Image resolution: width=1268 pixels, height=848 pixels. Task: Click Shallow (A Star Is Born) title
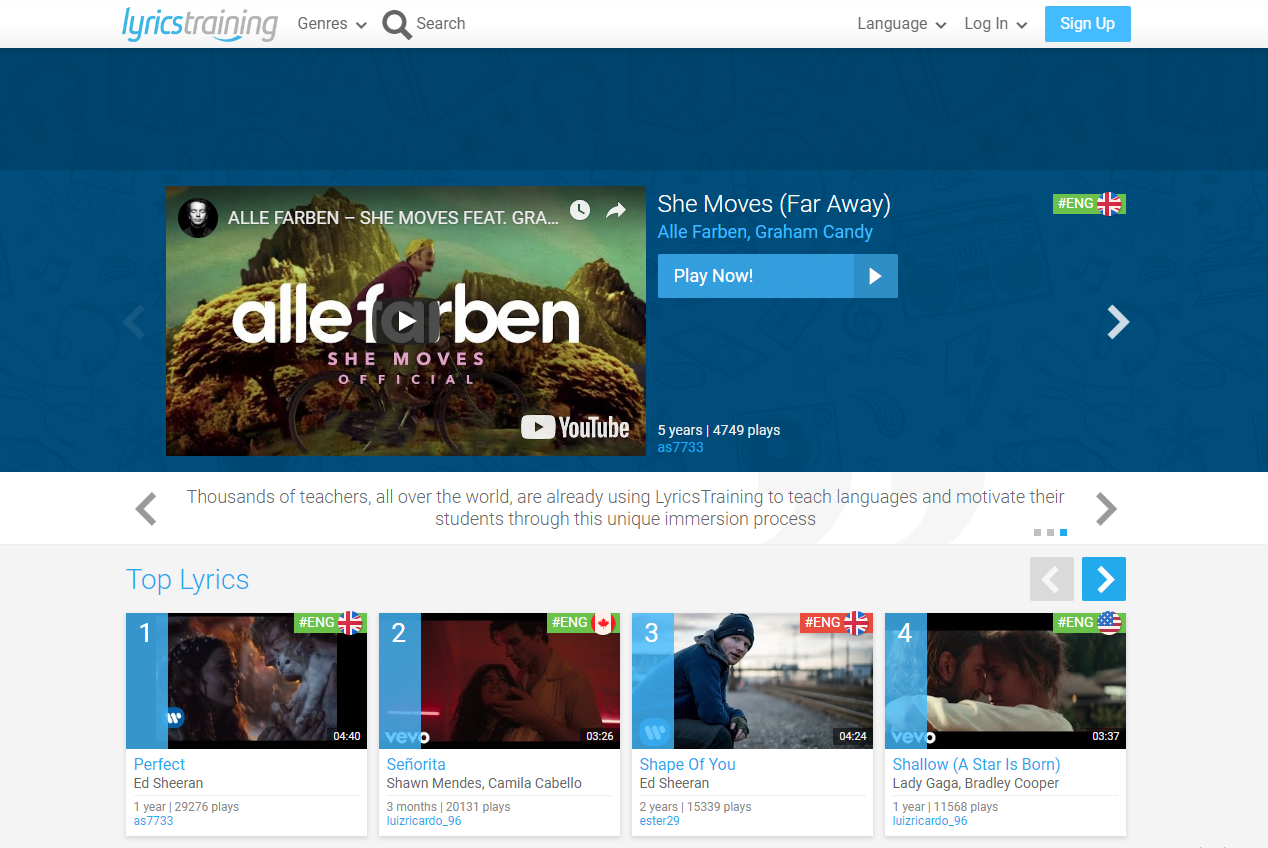tap(977, 764)
